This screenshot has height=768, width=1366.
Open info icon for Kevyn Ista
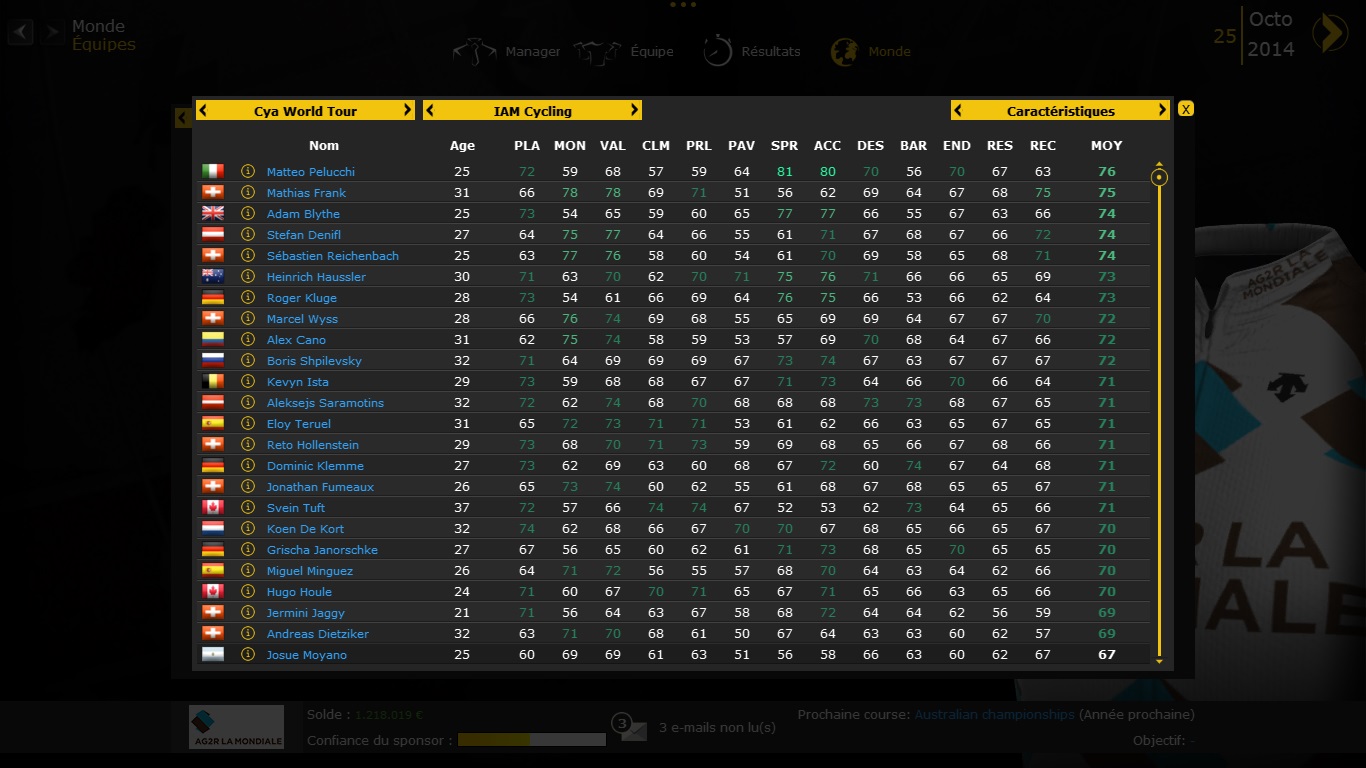248,381
